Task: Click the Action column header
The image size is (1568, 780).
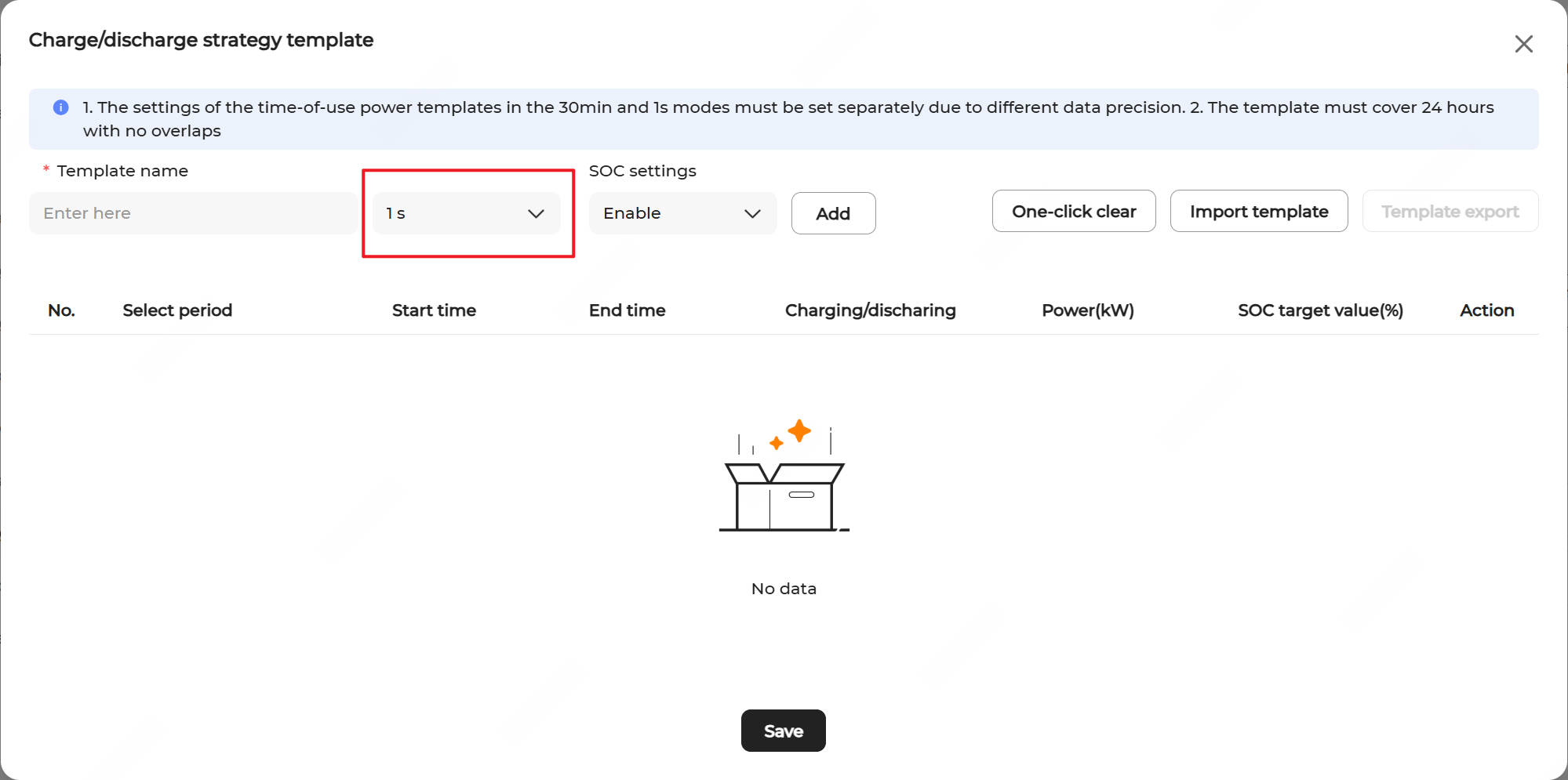Action: (1486, 310)
